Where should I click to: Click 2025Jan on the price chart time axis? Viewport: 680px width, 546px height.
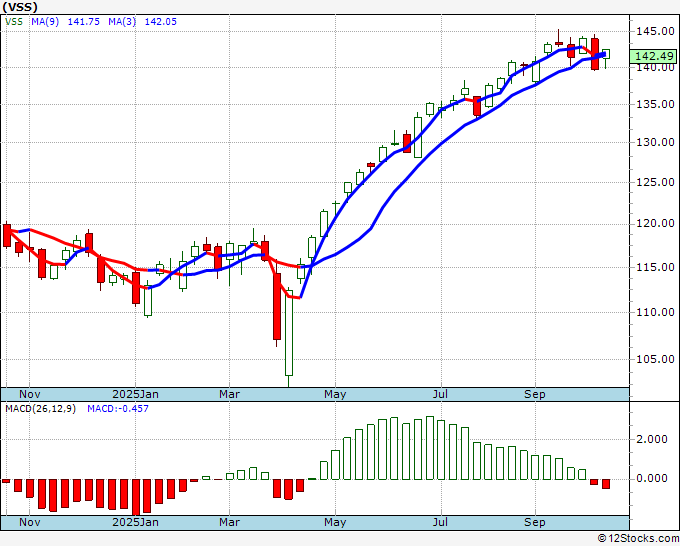click(x=135, y=394)
